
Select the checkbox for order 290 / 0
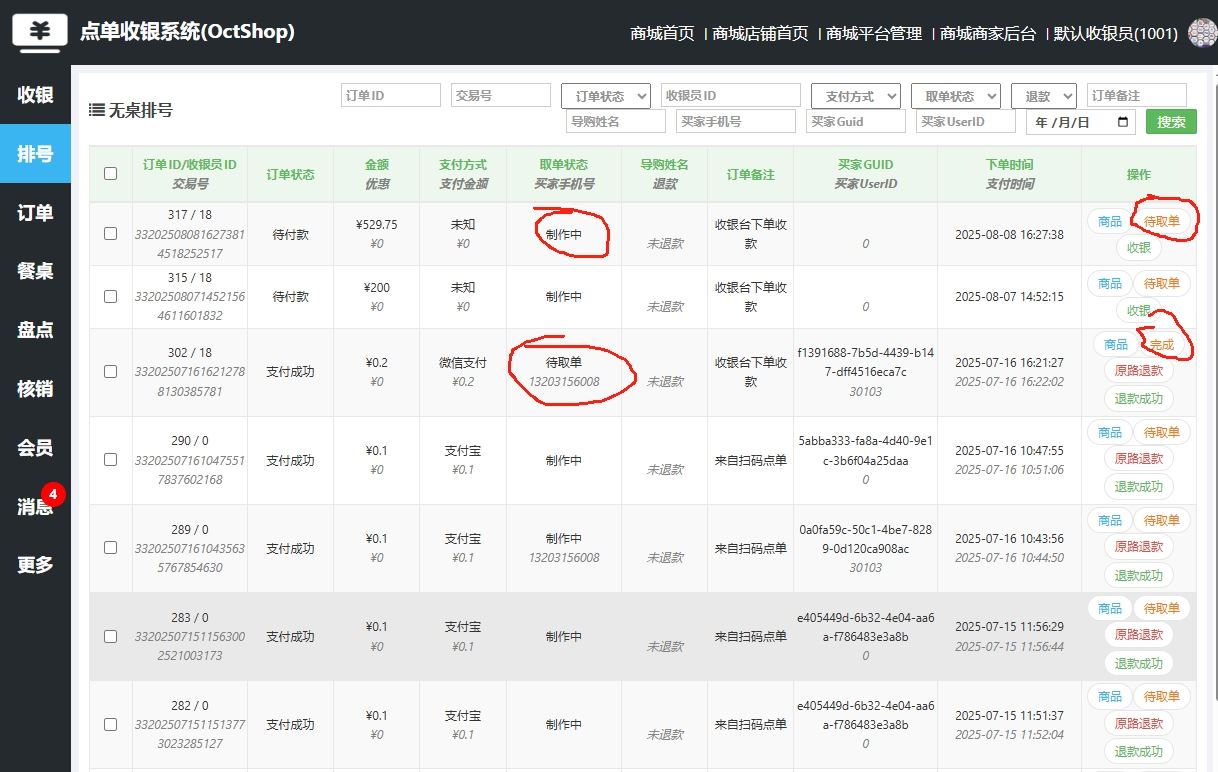coord(110,460)
